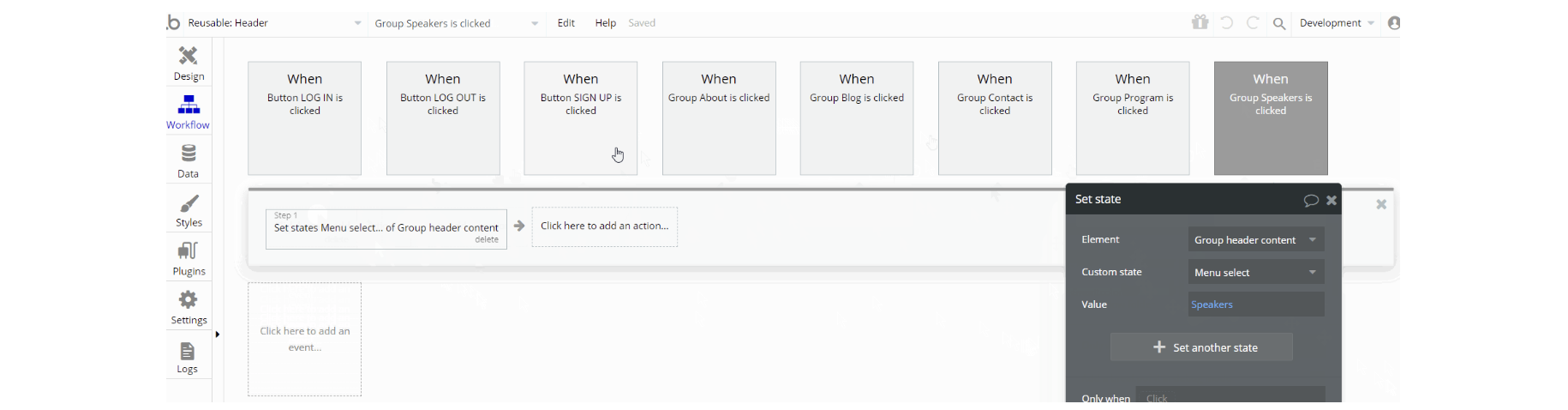Image resolution: width=1568 pixels, height=410 pixels.
Task: Open the Help menu
Action: pyautogui.click(x=606, y=23)
